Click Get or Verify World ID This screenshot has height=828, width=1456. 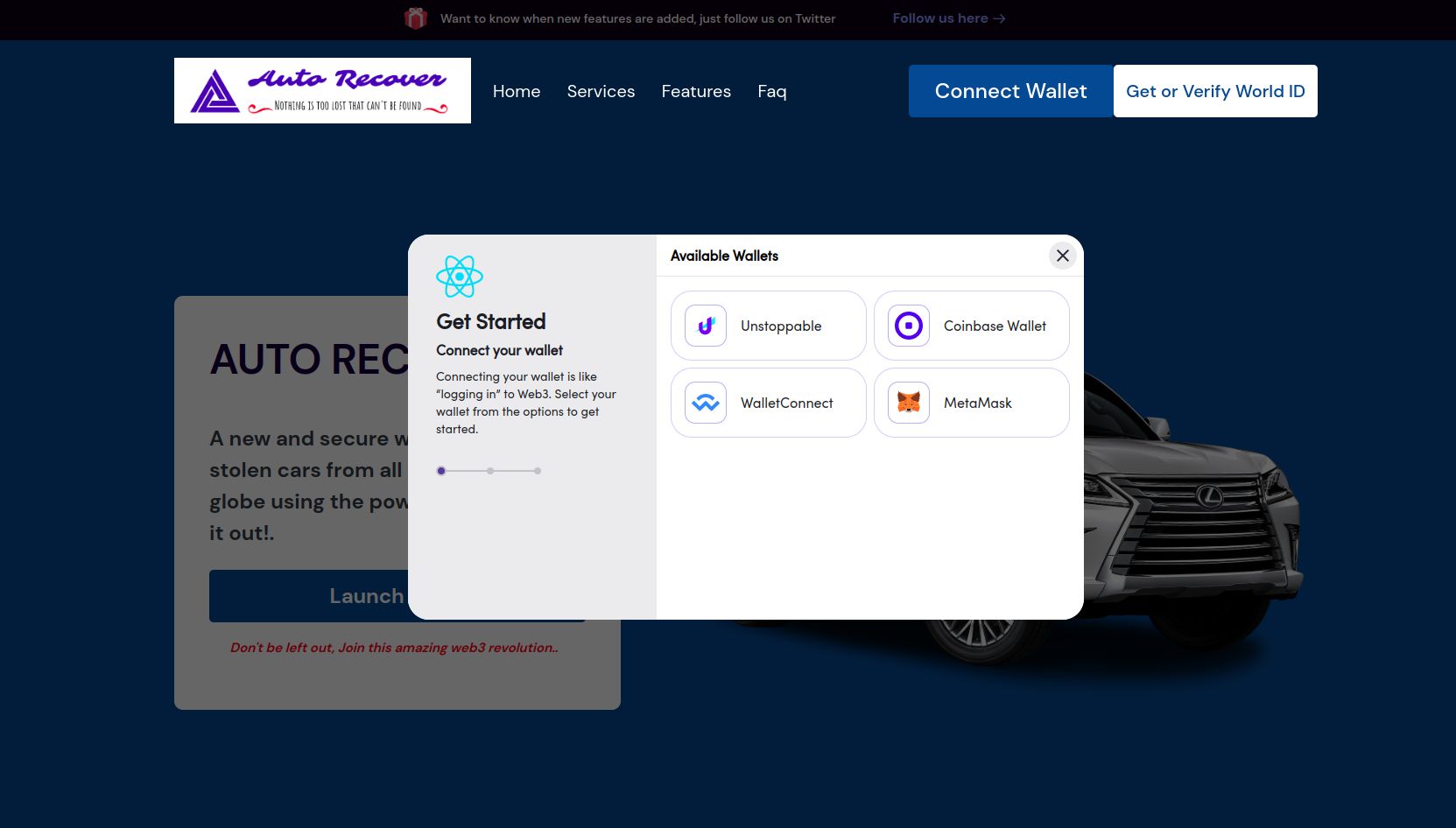pyautogui.click(x=1215, y=91)
